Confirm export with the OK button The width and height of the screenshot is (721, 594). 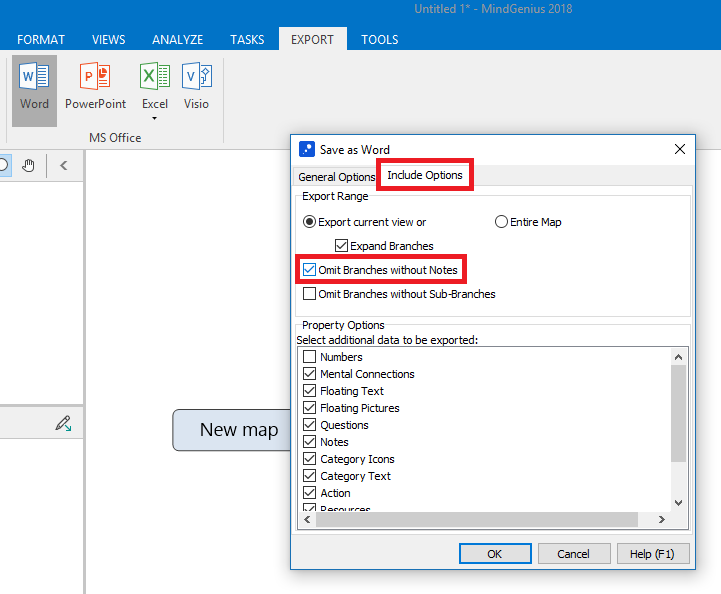(495, 554)
